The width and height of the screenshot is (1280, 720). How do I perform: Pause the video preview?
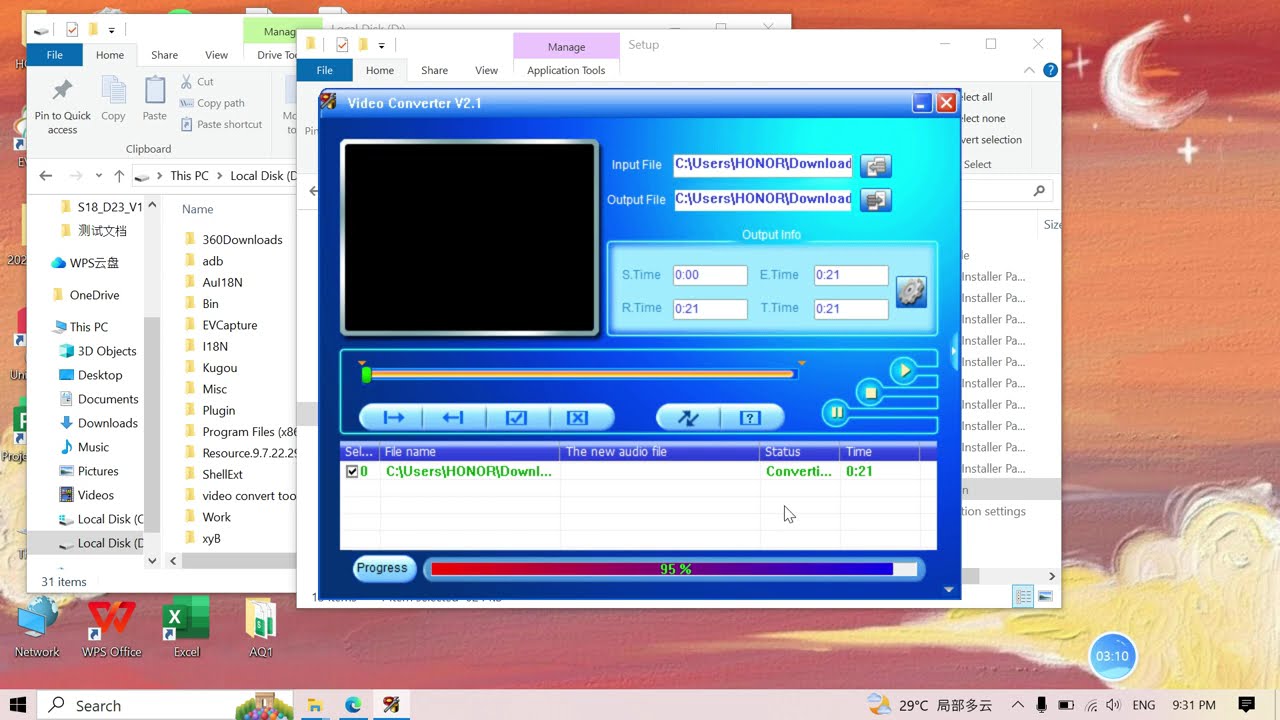(x=837, y=412)
